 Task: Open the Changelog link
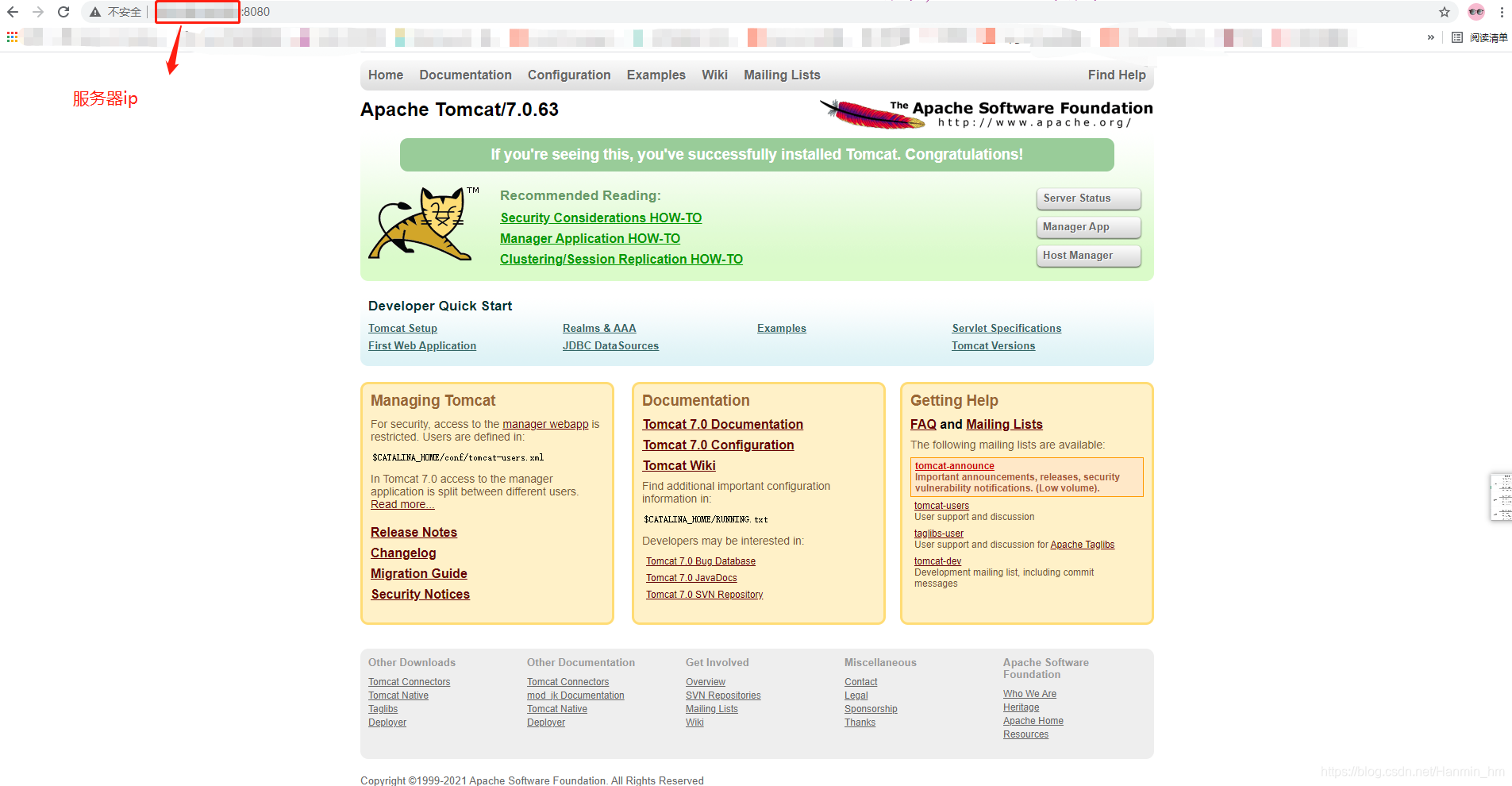[x=403, y=553]
